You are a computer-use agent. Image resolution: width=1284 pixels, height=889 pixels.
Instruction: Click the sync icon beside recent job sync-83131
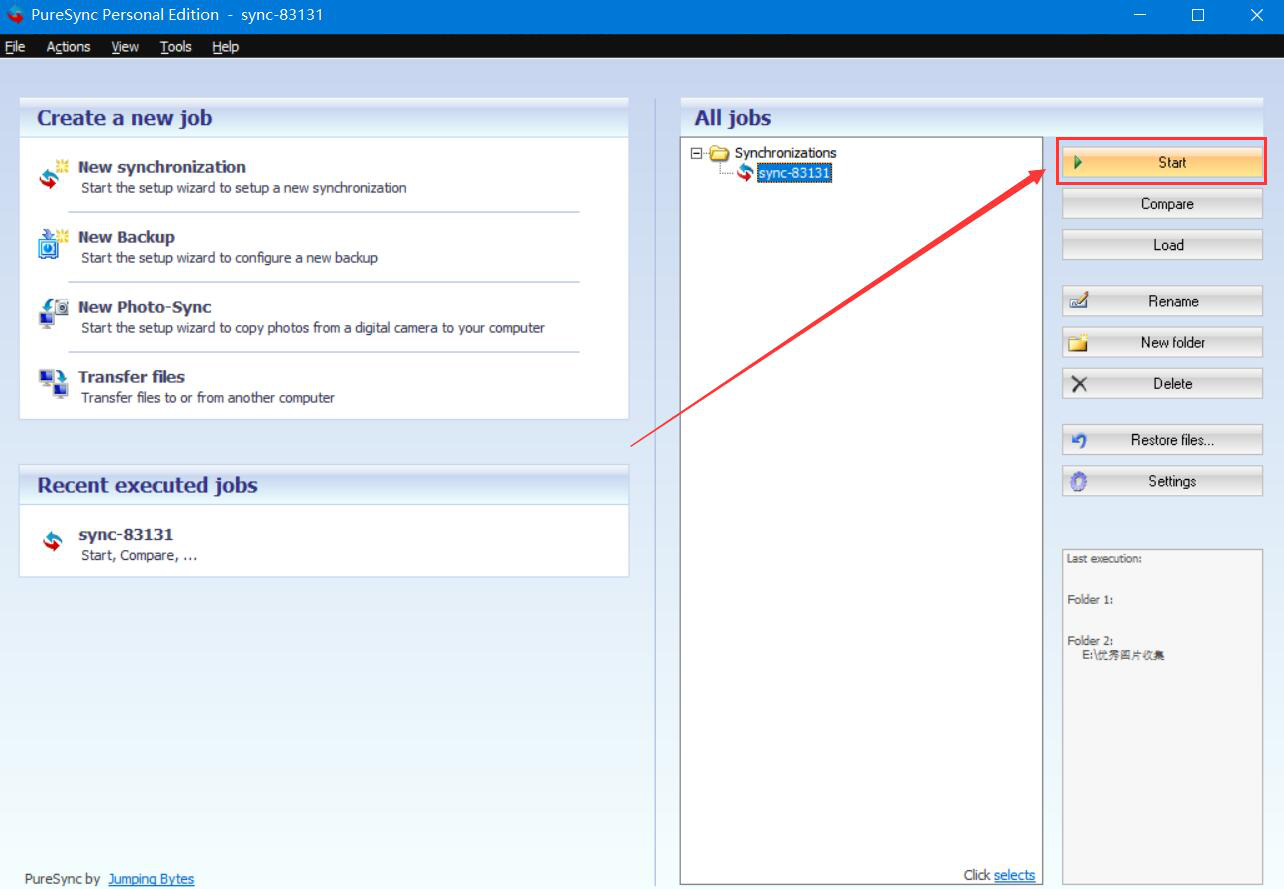tap(53, 541)
